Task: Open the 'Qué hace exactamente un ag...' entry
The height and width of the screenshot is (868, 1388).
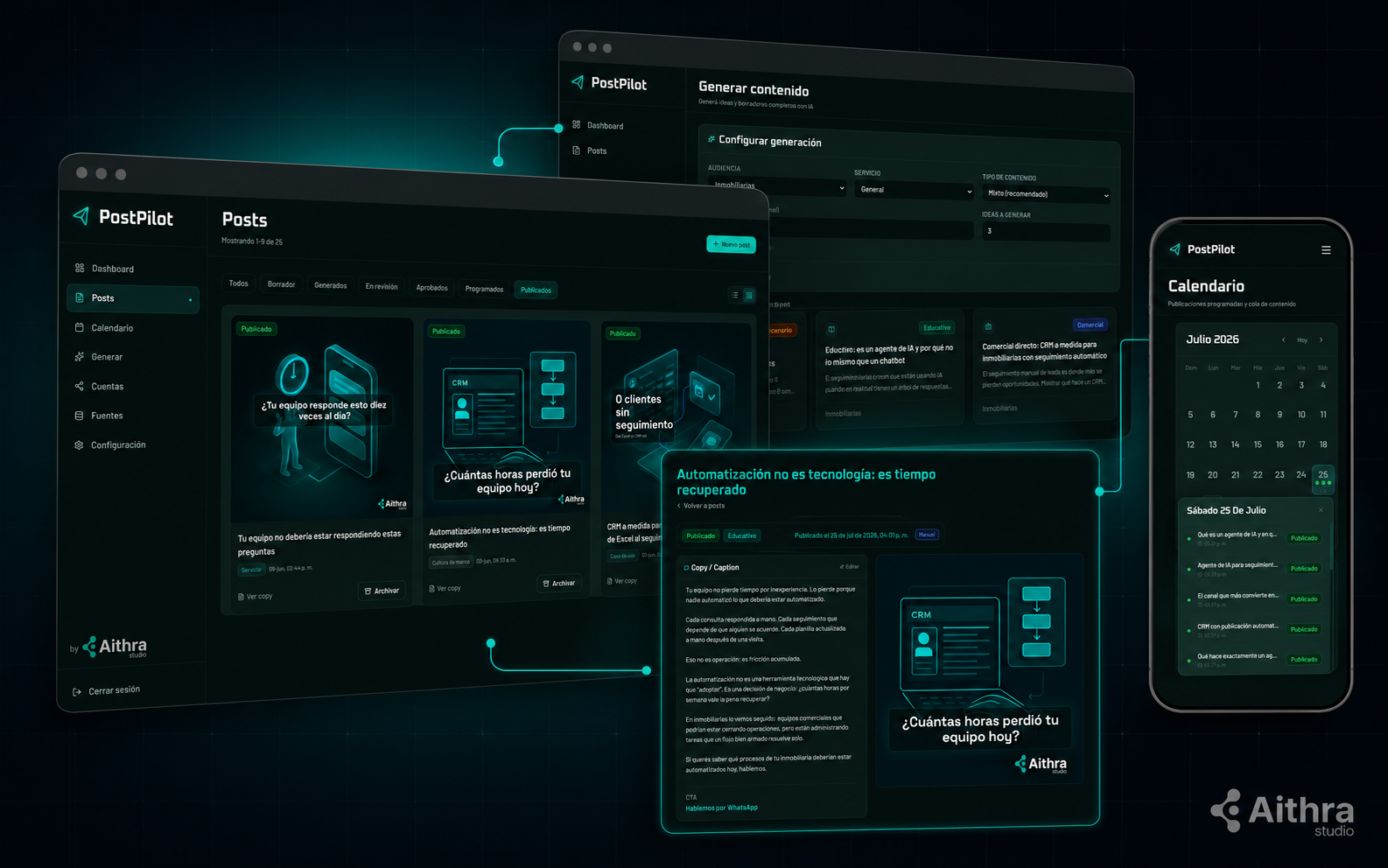Action: pos(1254,659)
